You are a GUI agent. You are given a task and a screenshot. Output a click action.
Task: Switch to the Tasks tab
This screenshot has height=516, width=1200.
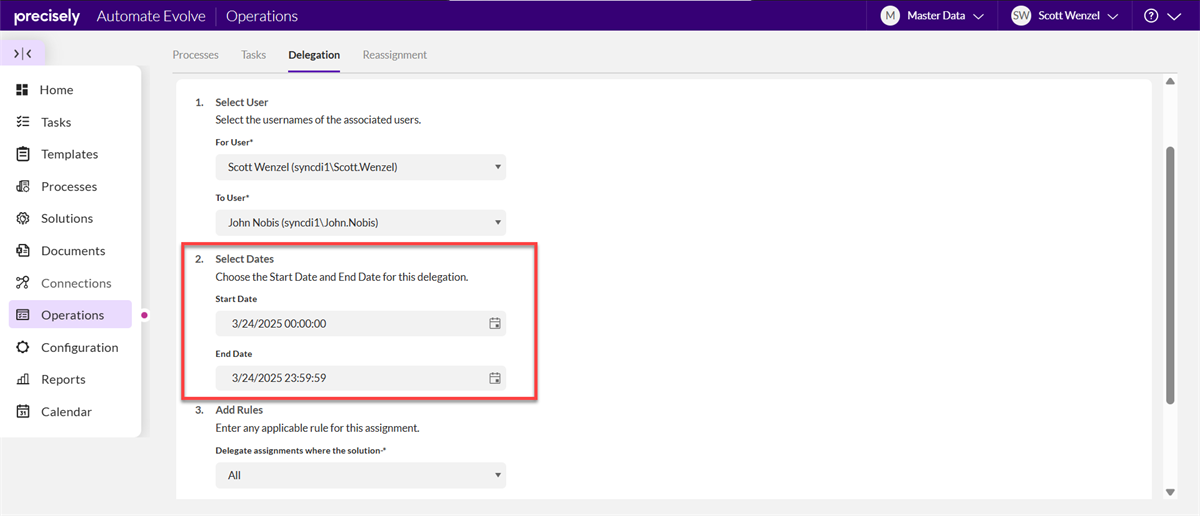[x=254, y=55]
